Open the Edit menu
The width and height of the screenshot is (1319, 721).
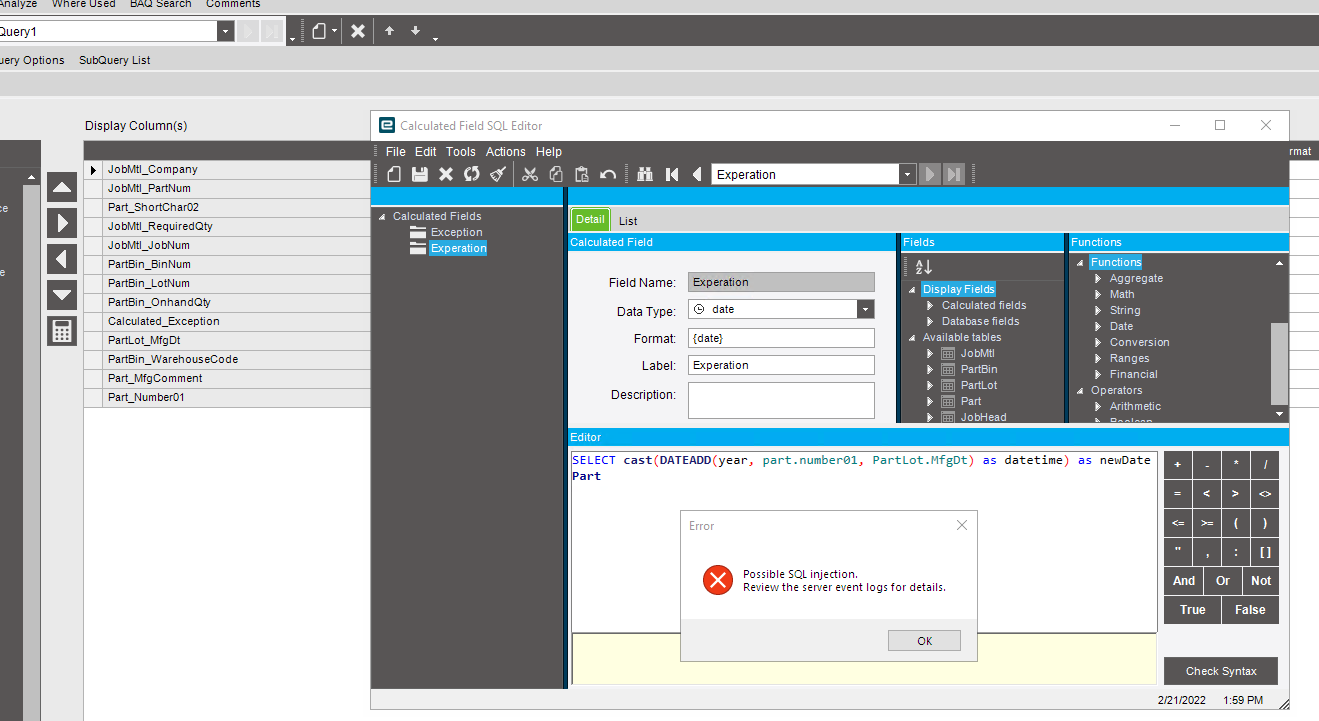tap(426, 152)
